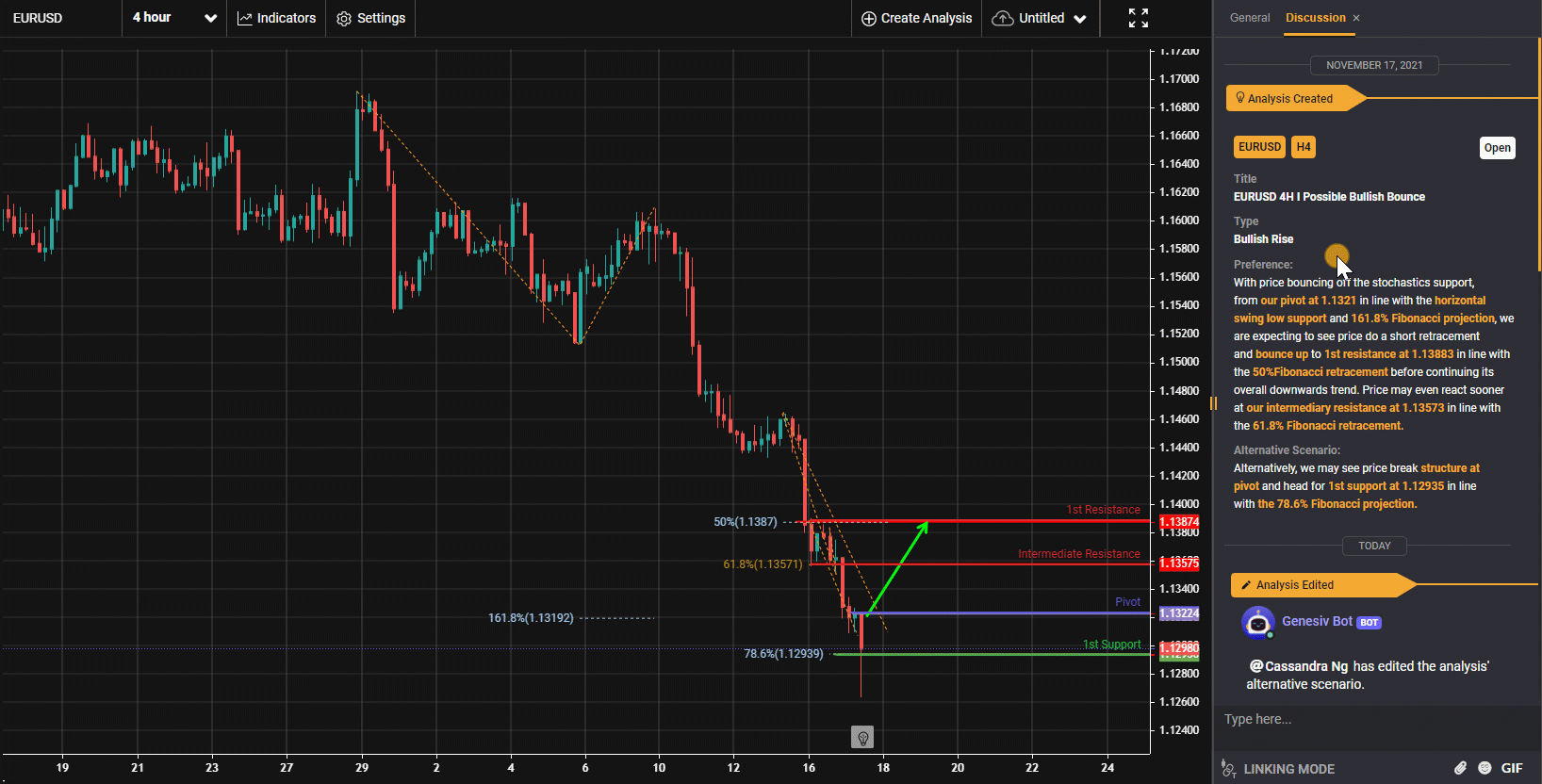Click the EURUSD tag badge
This screenshot has width=1542, height=784.
point(1259,147)
